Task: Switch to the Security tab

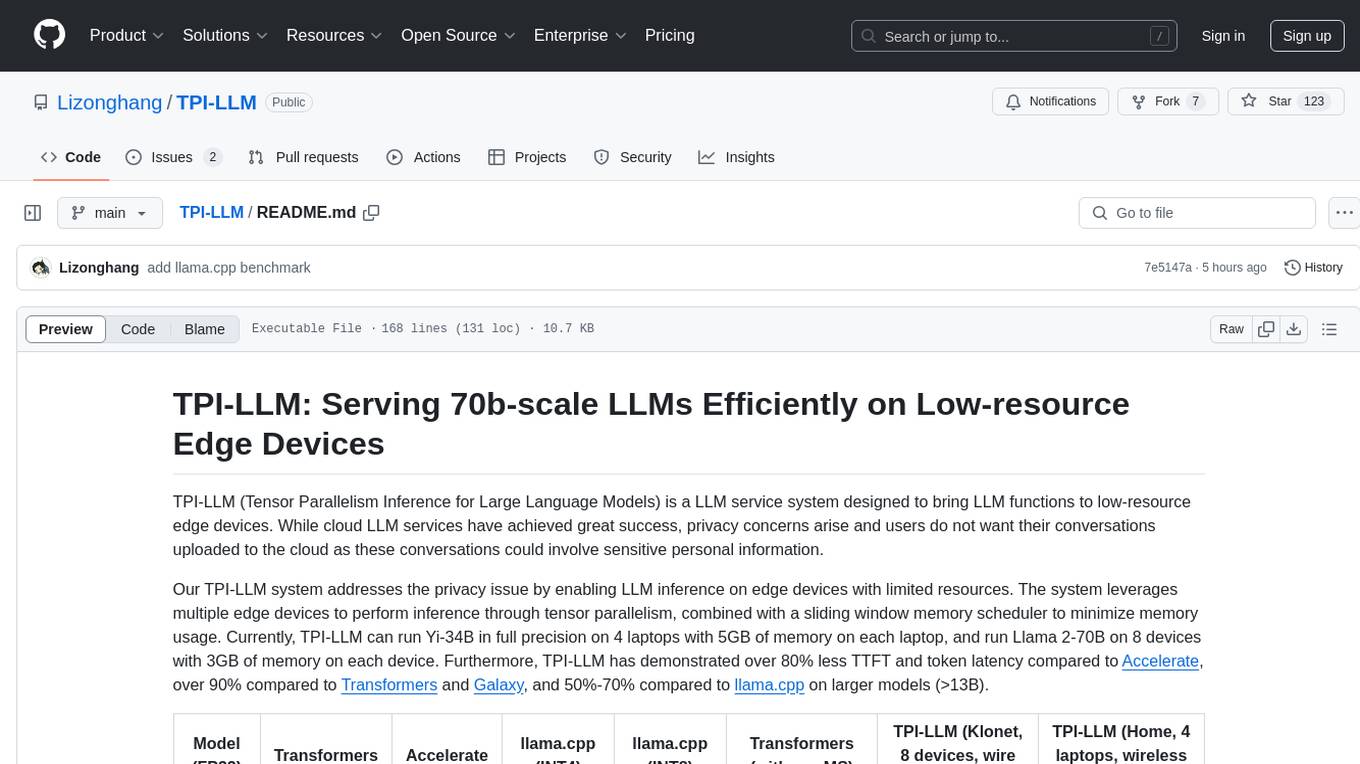Action: (x=632, y=157)
